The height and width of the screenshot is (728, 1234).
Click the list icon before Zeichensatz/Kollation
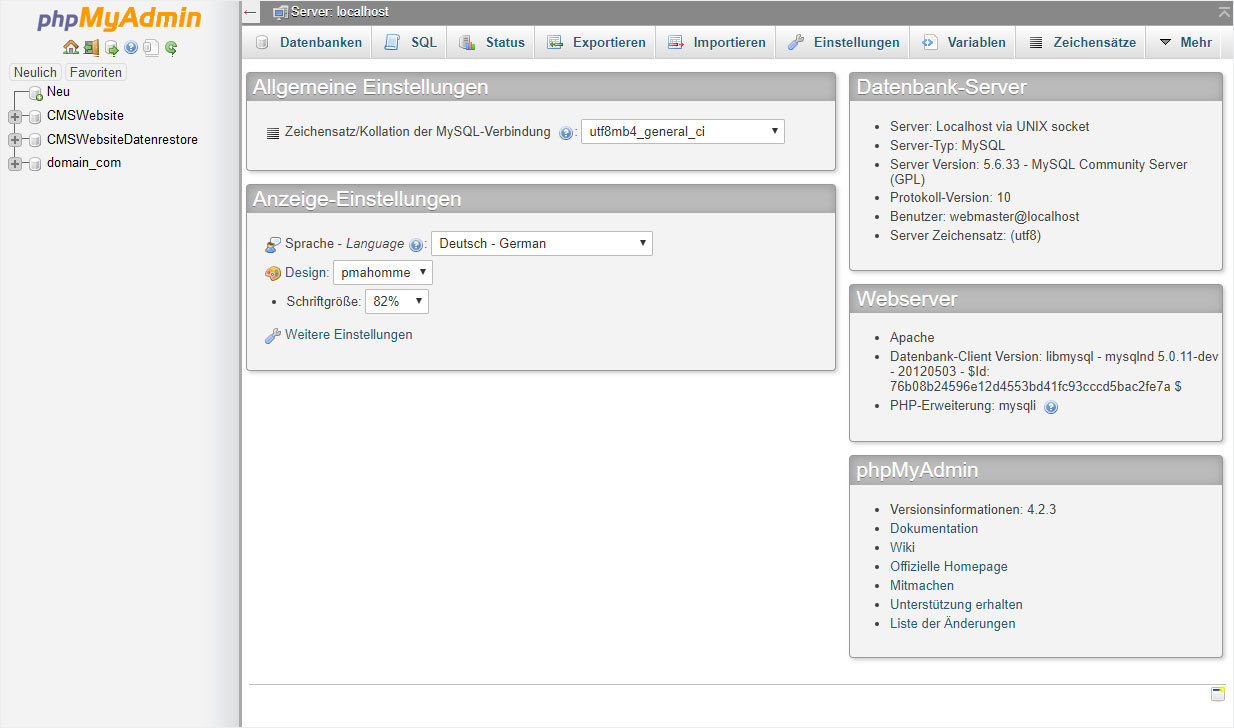pos(274,132)
